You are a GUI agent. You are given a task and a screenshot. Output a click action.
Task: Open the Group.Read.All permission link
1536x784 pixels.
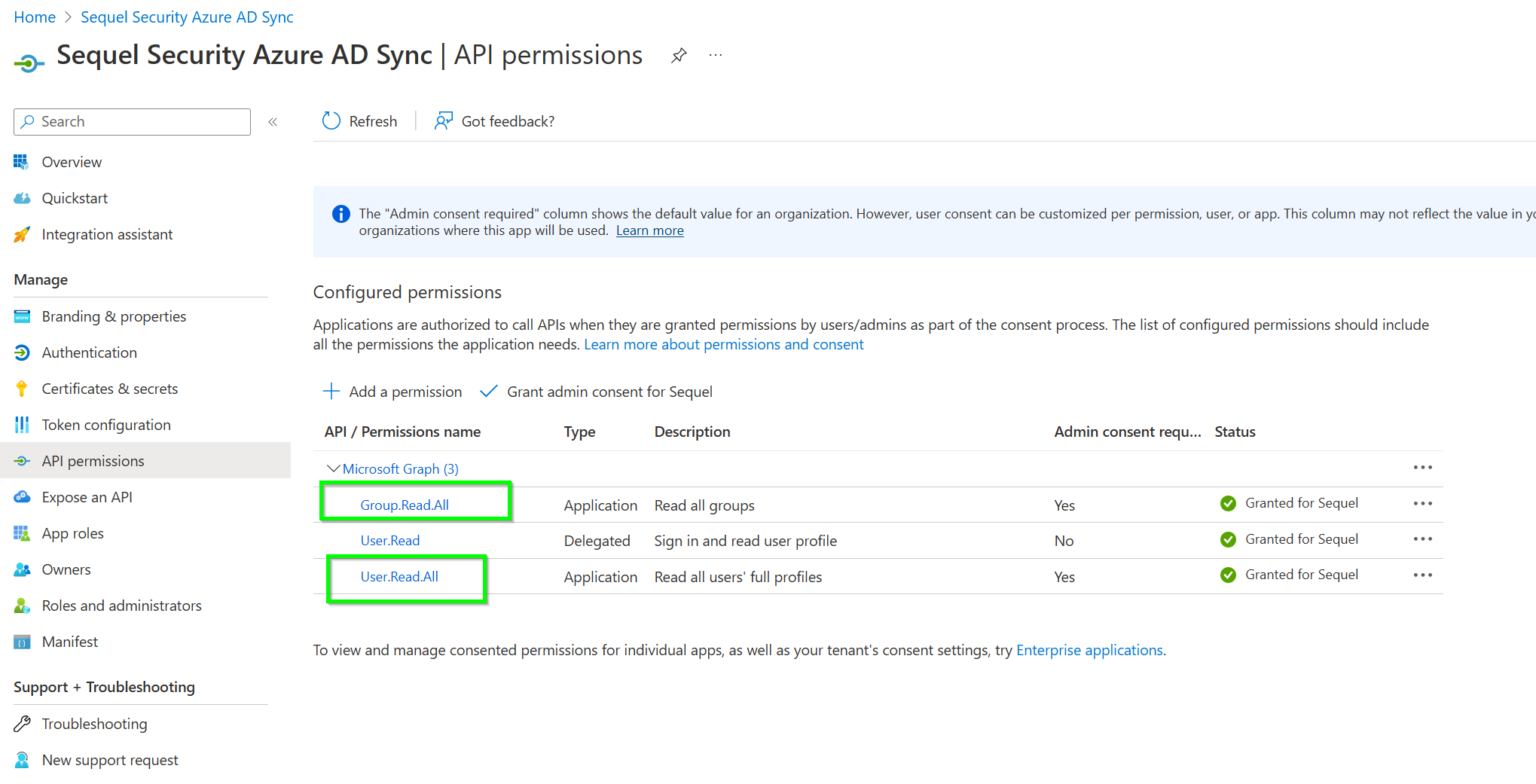pyautogui.click(x=405, y=505)
